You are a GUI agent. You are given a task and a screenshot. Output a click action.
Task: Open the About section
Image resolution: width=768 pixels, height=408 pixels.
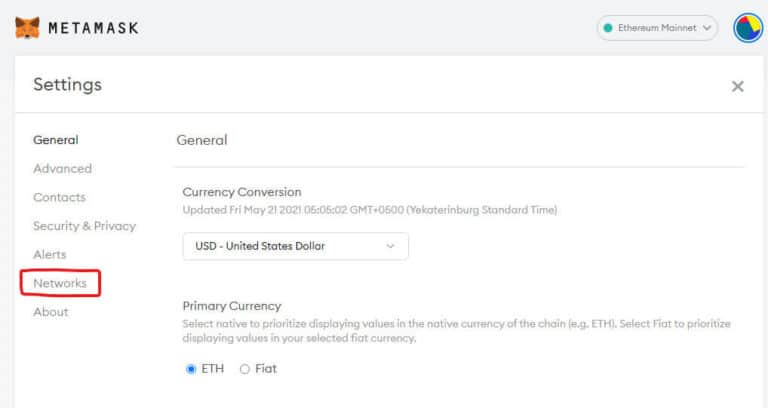(x=50, y=312)
